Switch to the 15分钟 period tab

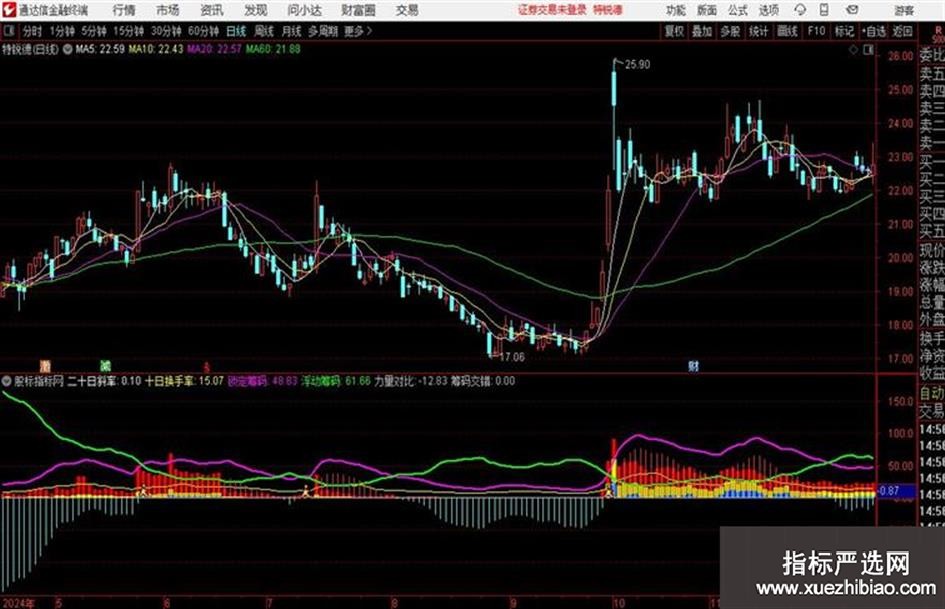(129, 31)
